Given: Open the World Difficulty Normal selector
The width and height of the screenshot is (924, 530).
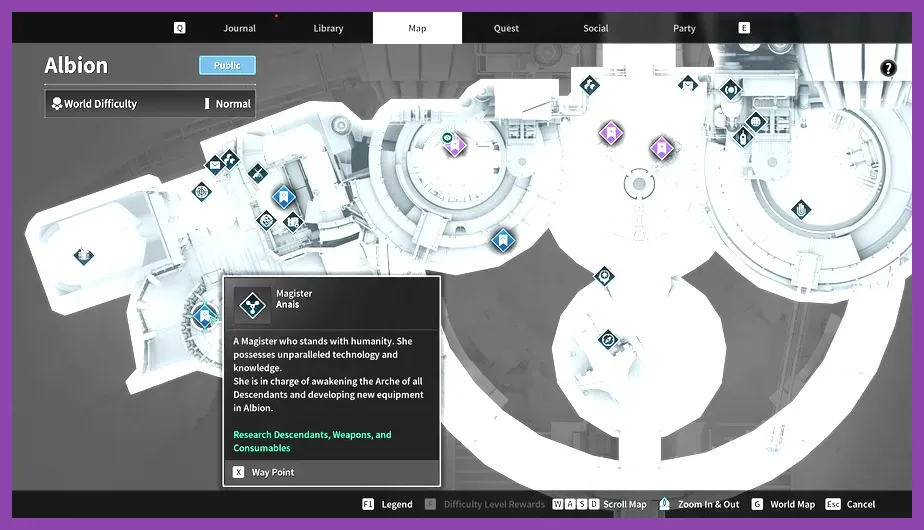Looking at the screenshot, I should pos(150,104).
